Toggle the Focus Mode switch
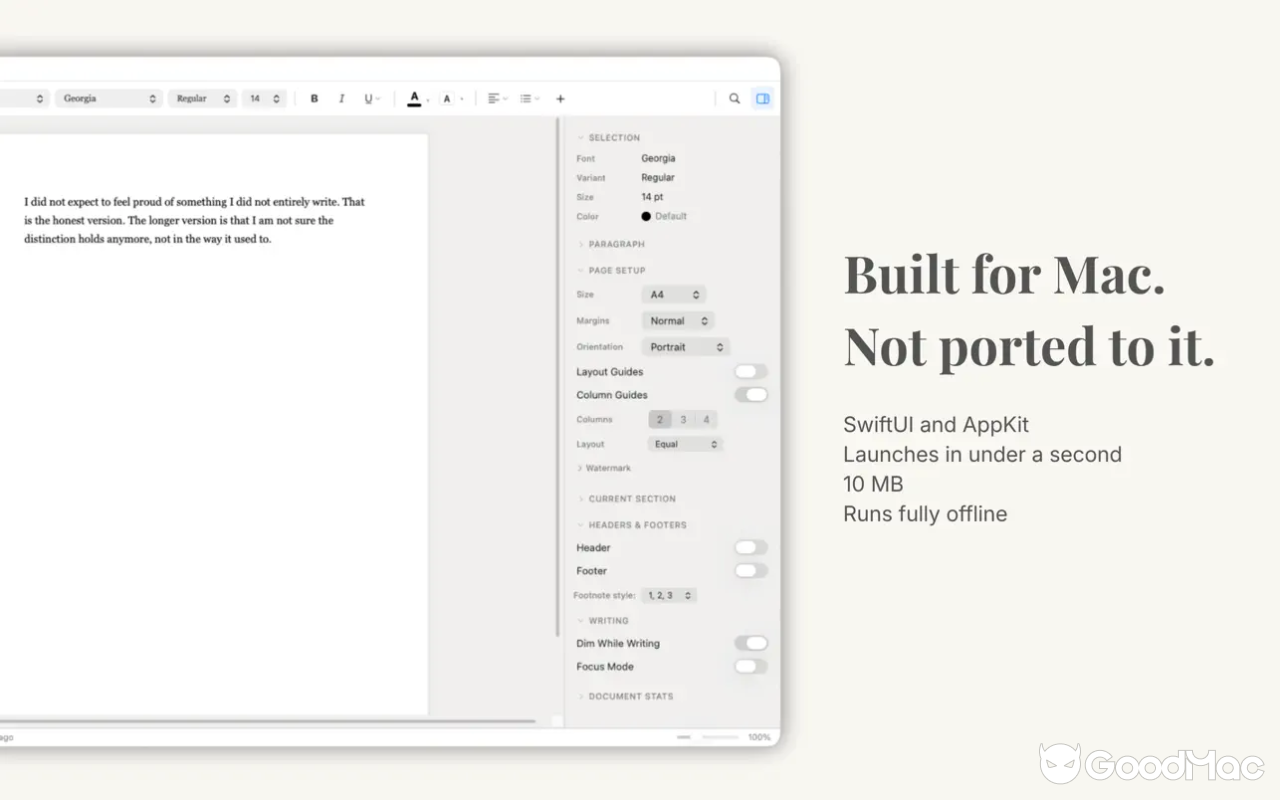1280x800 pixels. 751,666
